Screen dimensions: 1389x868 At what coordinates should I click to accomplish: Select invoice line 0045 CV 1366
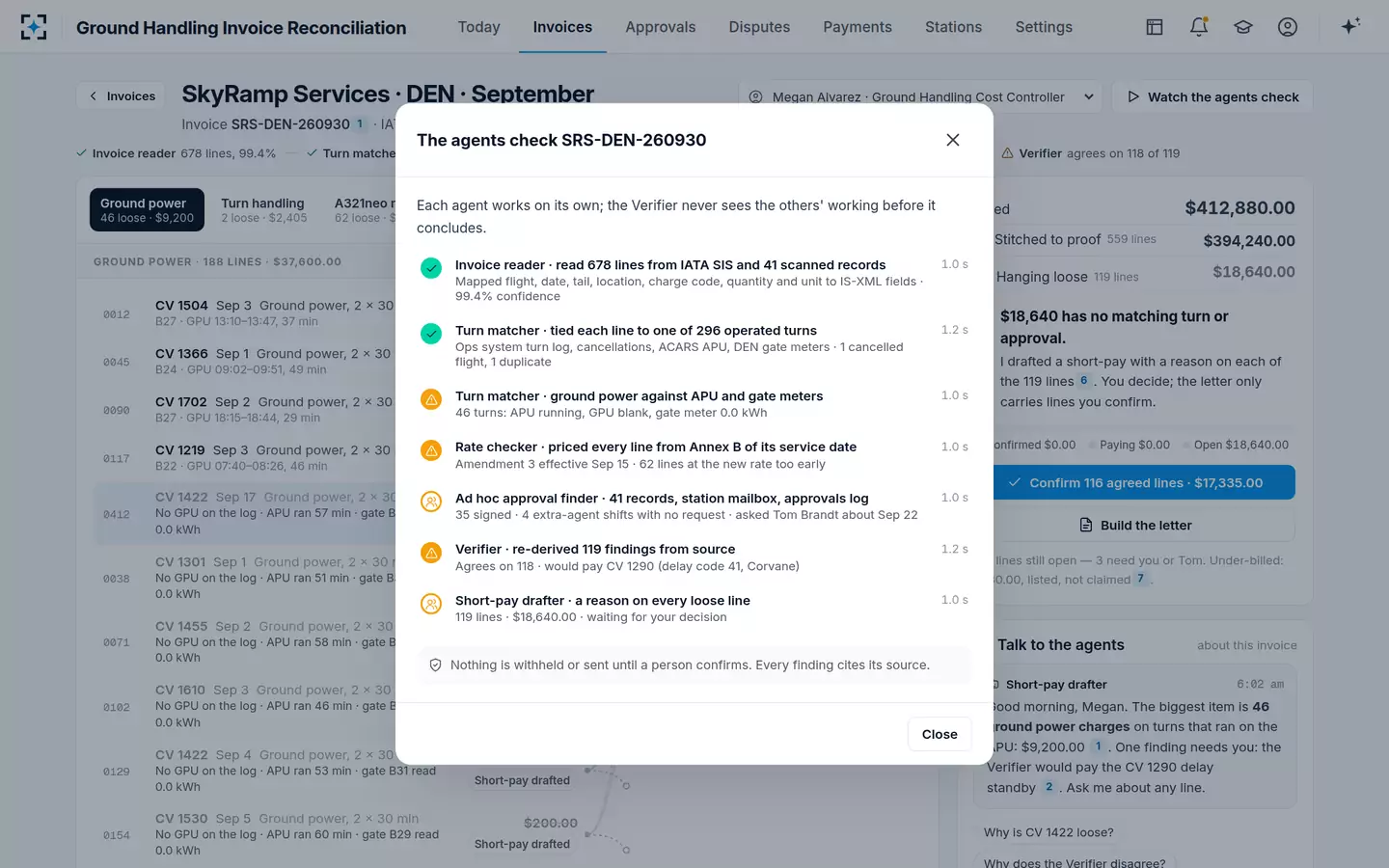(244, 362)
